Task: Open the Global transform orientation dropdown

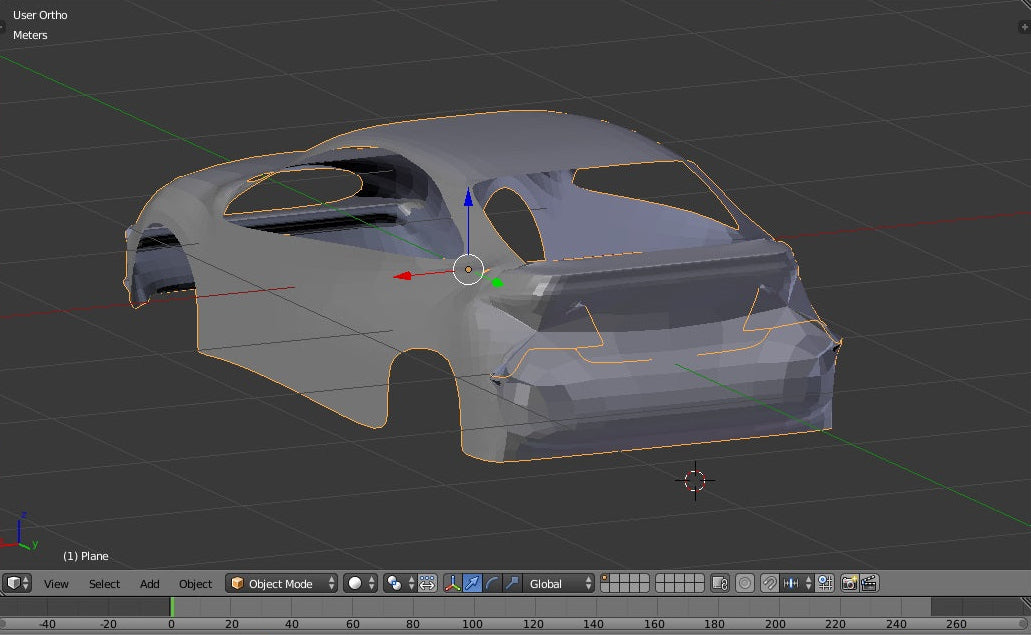Action: [560, 583]
